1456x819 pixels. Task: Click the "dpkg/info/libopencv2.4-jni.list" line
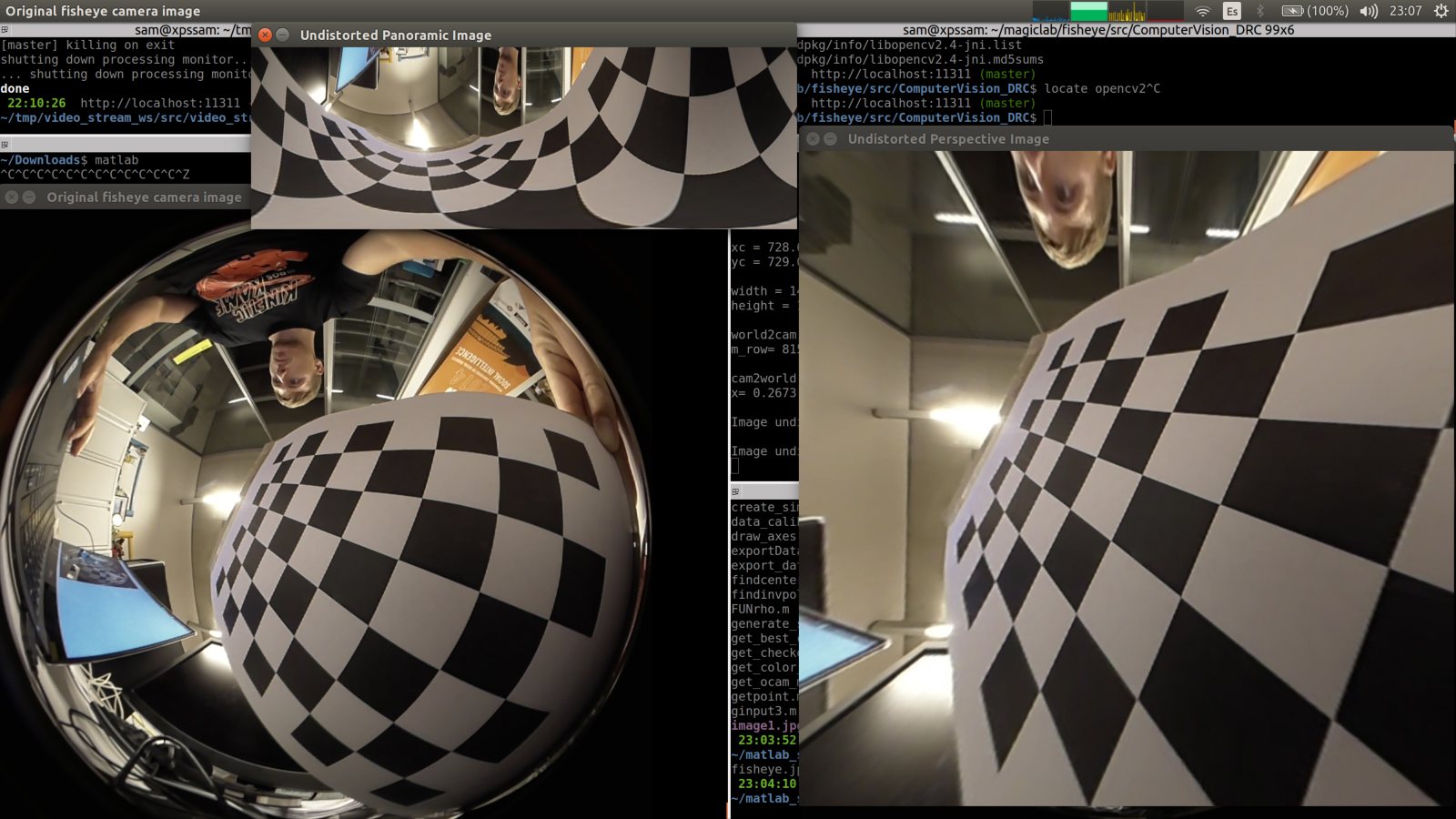coord(909,45)
